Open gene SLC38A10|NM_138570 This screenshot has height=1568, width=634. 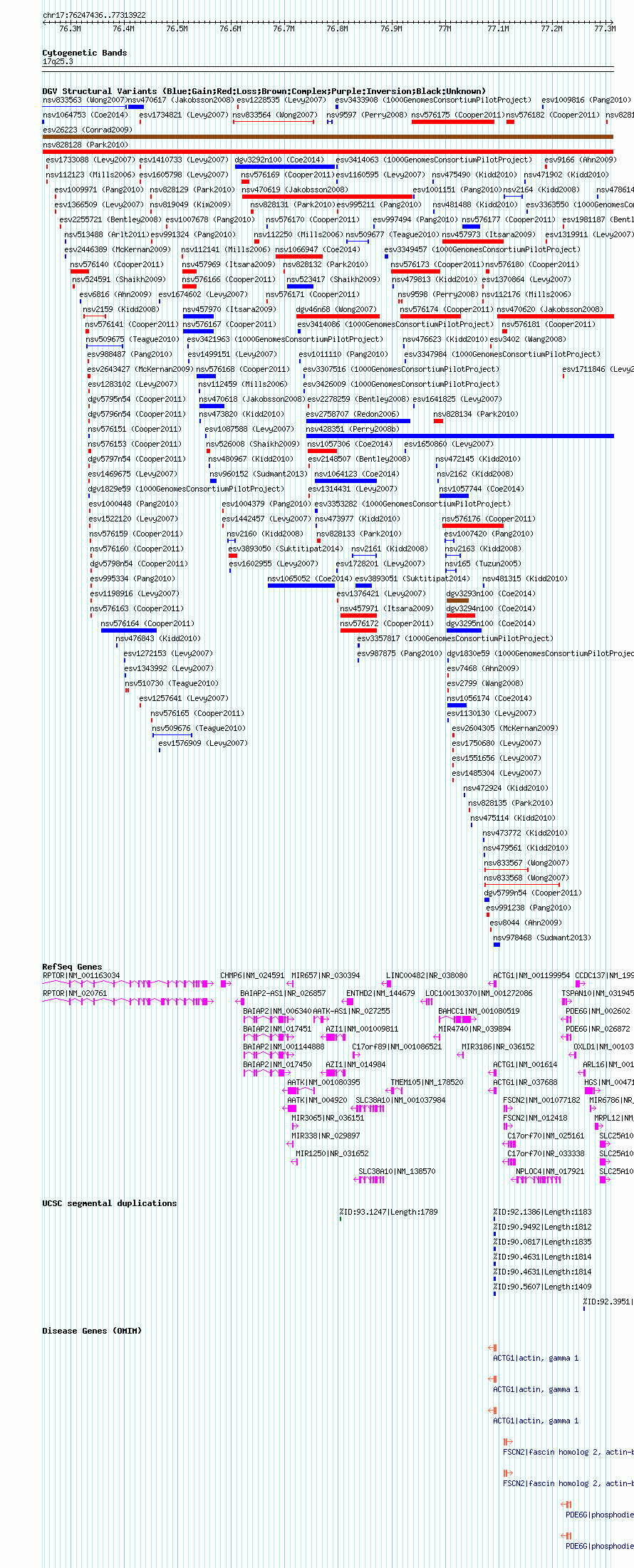tap(397, 1171)
